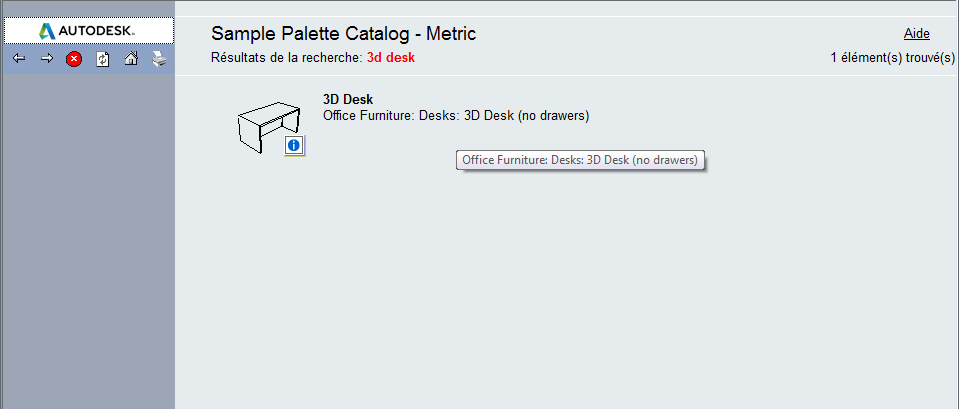Refresh the catalog page

point(102,59)
